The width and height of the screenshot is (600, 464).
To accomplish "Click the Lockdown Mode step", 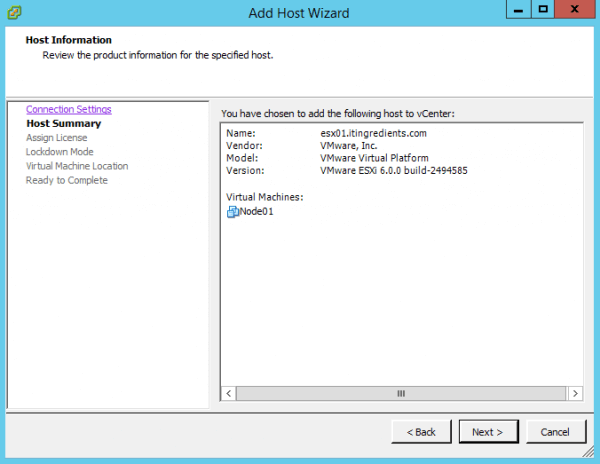I will coord(59,152).
